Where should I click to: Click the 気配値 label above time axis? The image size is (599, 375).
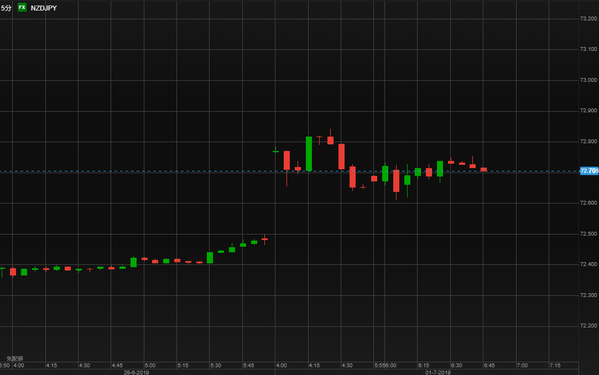[15, 359]
